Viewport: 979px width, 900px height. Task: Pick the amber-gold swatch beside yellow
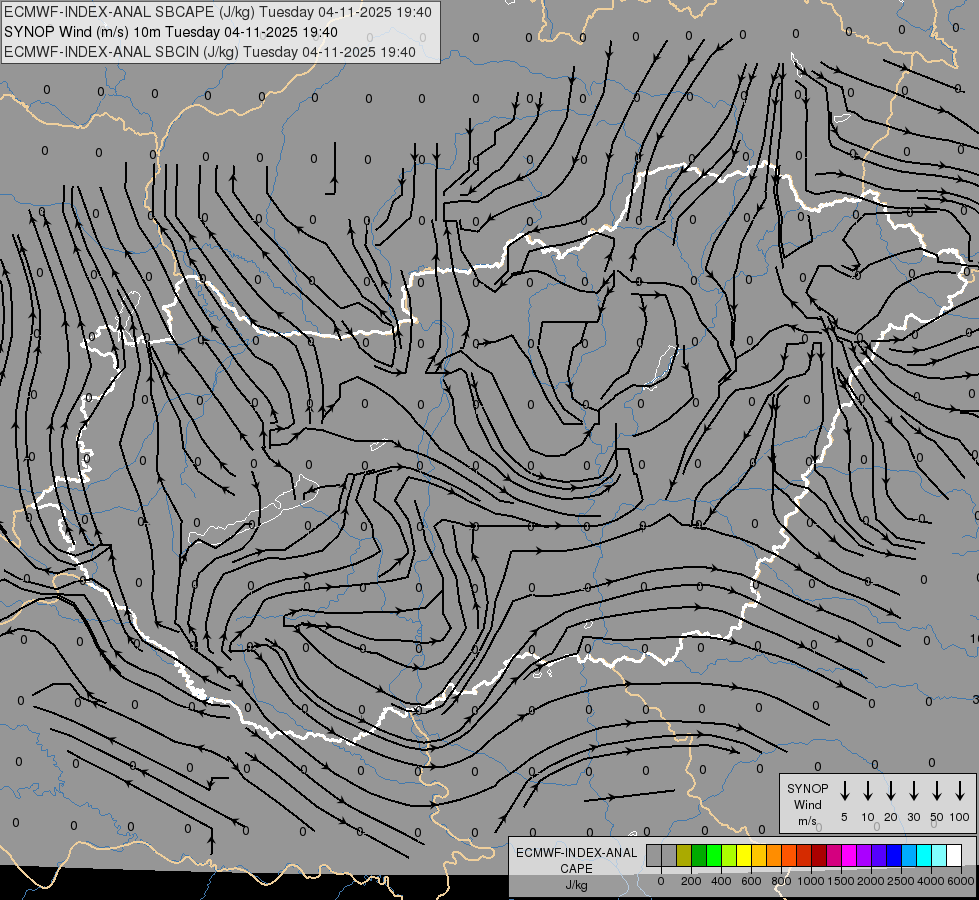pos(759,855)
